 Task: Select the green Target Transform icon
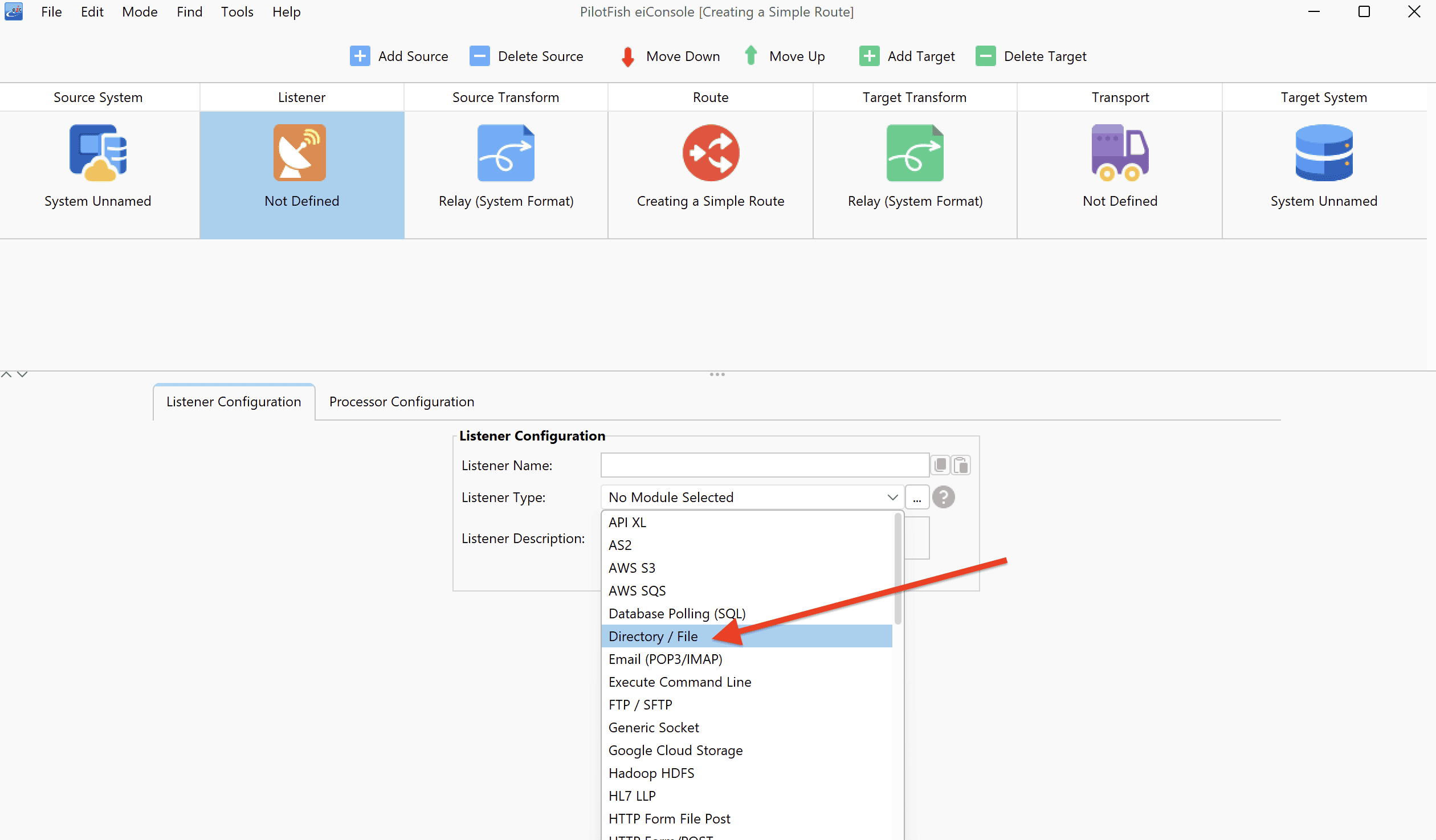pyautogui.click(x=915, y=153)
